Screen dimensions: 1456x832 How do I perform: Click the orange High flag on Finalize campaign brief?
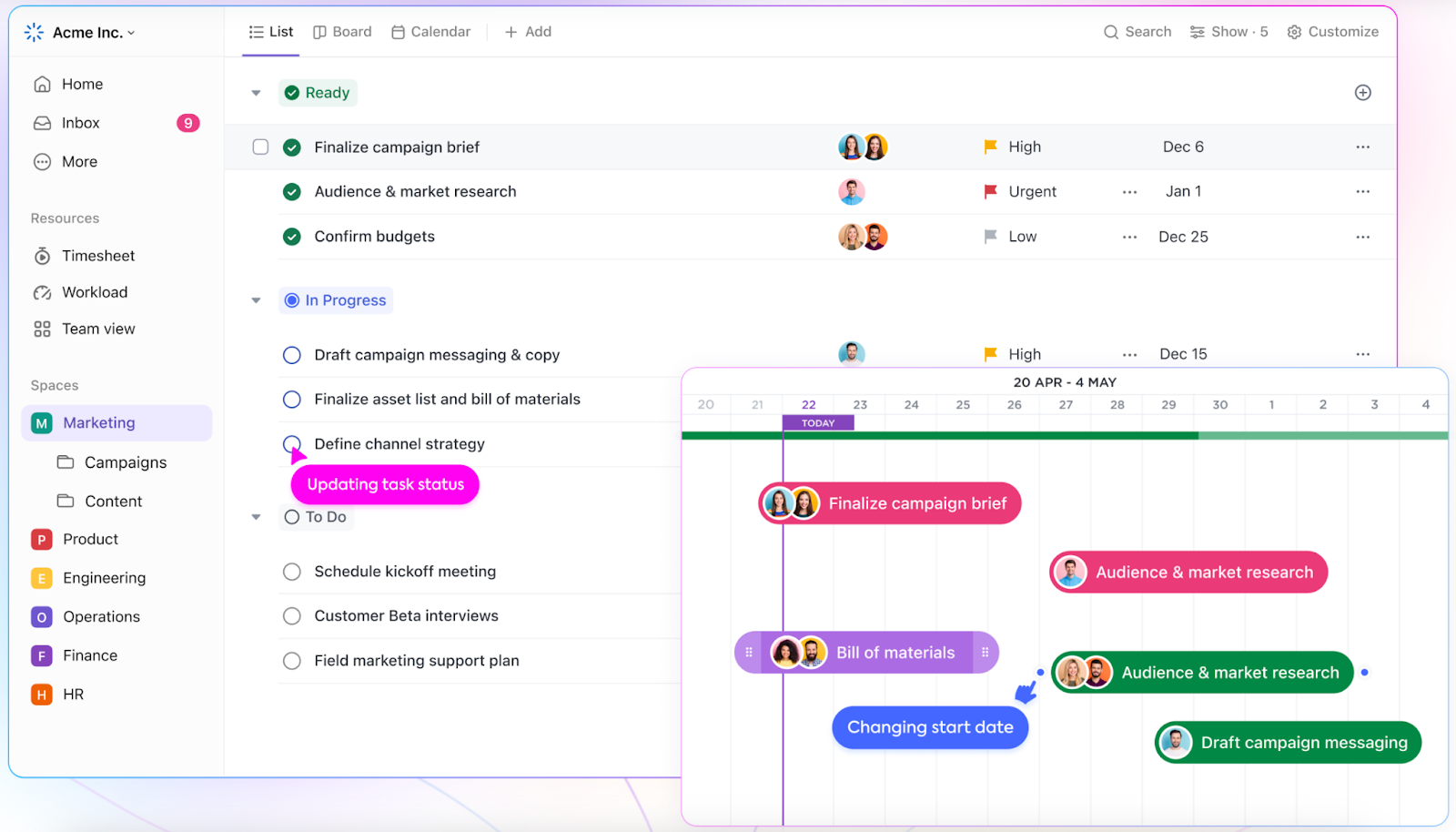(x=990, y=147)
